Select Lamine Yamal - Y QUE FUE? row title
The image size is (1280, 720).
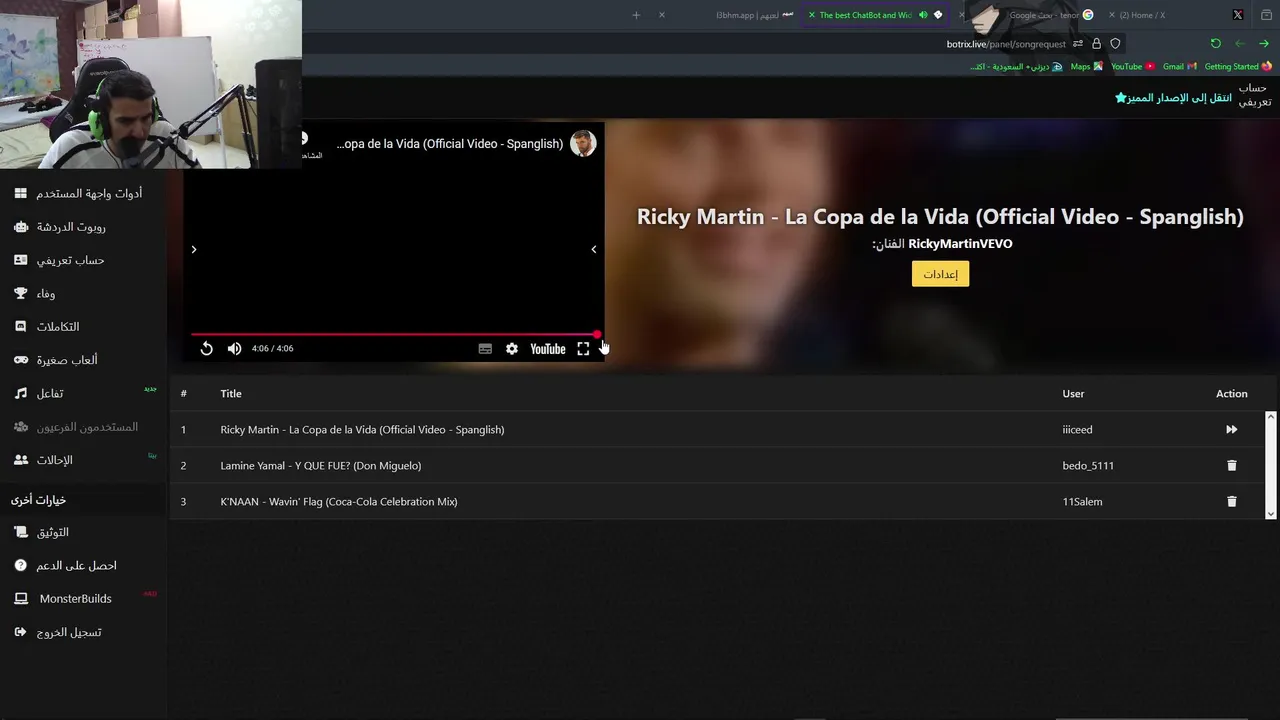321,466
